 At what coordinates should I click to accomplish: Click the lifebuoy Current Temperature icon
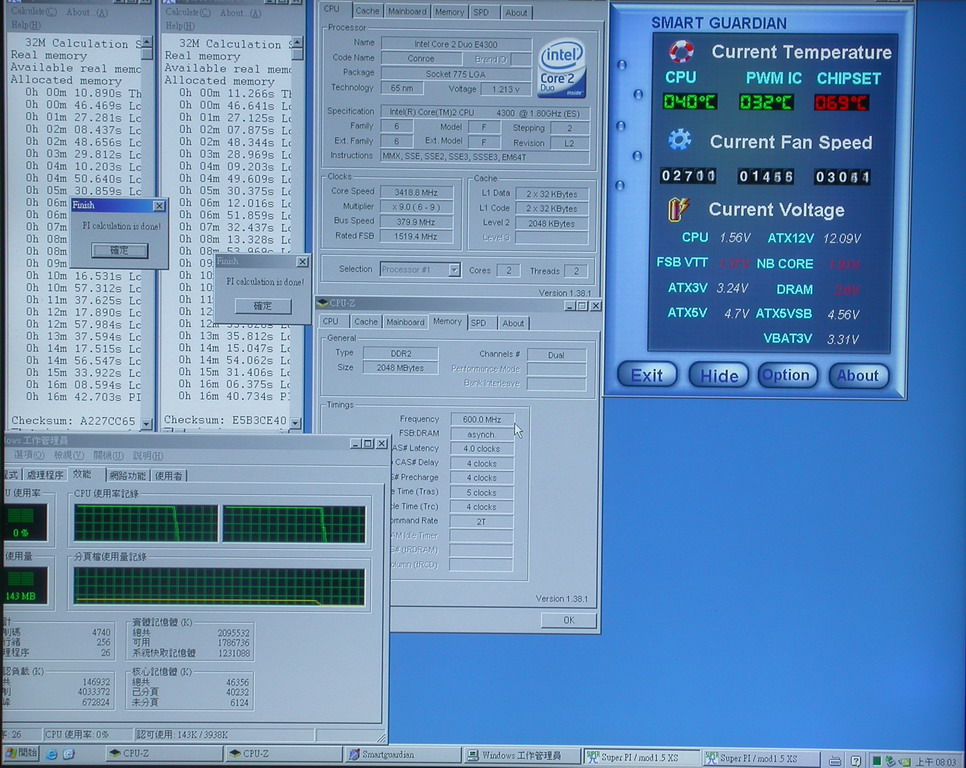[681, 52]
